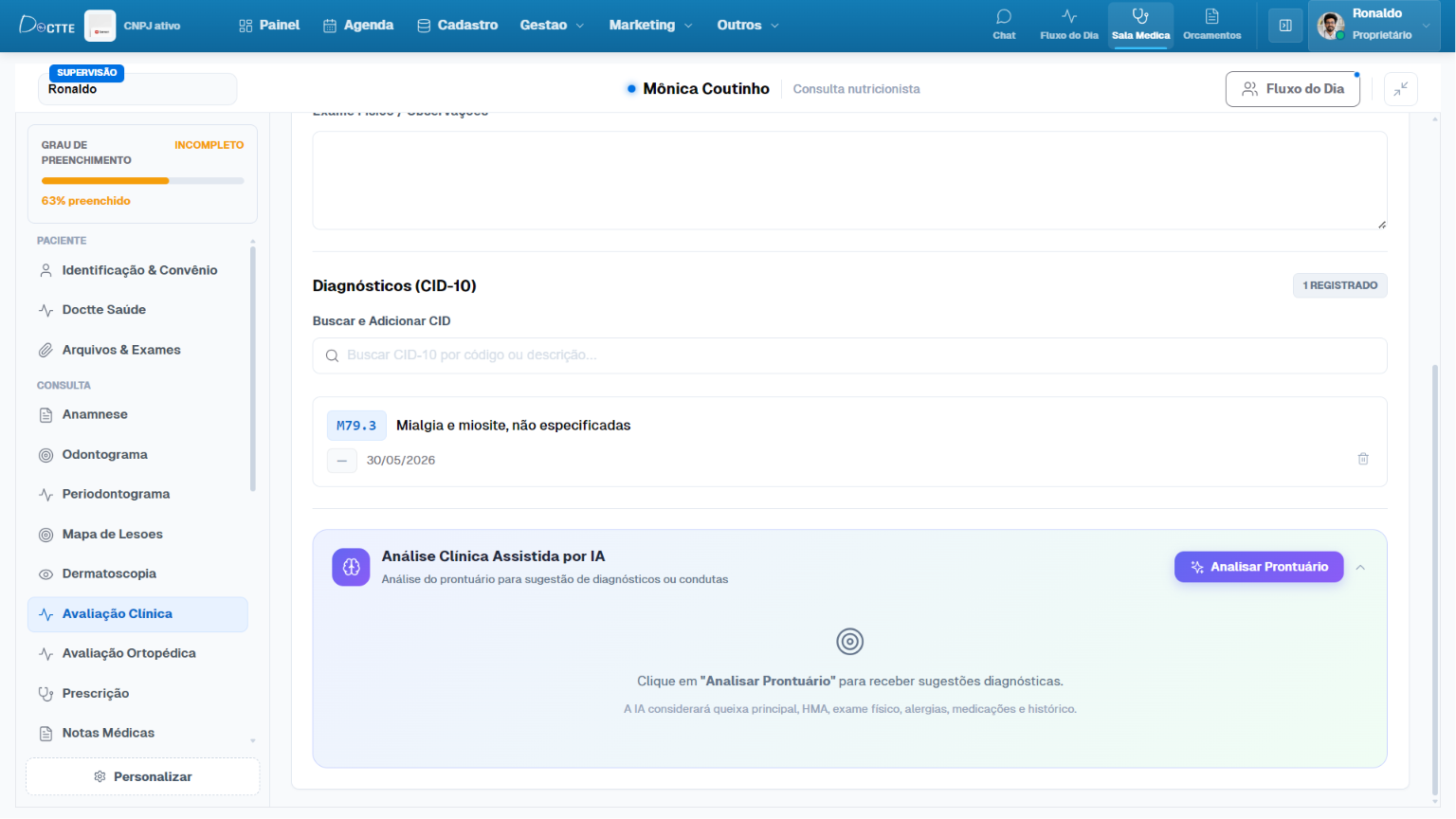Select the Sala Medica stethoscope tab
Viewport: 1456px width, 819px height.
pos(1140,25)
